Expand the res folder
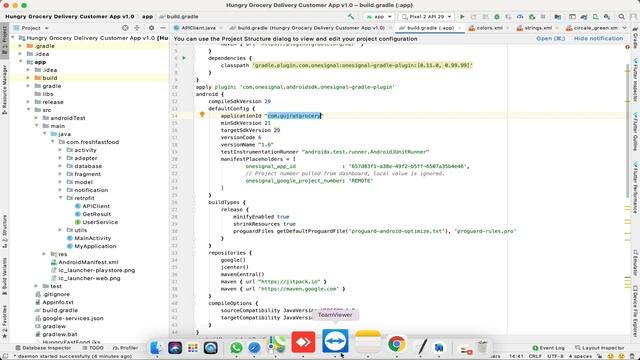This screenshot has height=360, width=640. click(x=44, y=254)
